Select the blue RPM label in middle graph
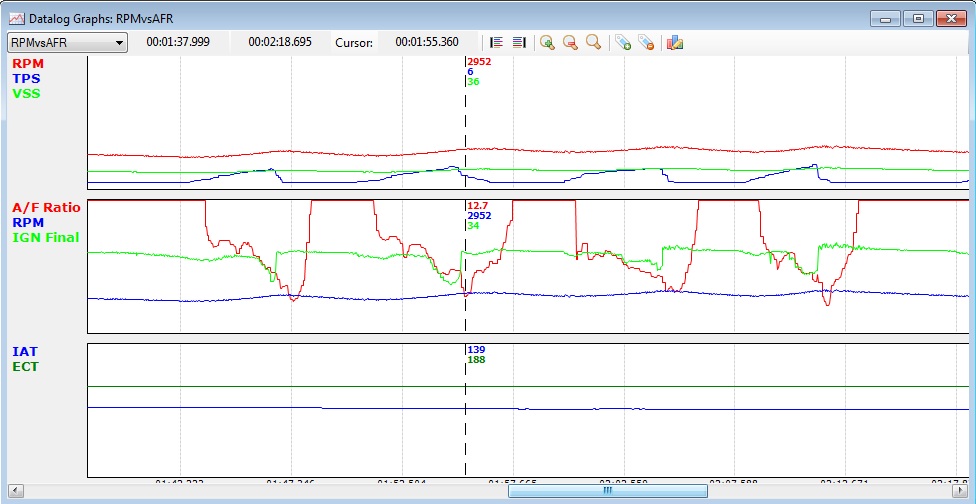Screen dimensions: 976x504 click(28, 222)
